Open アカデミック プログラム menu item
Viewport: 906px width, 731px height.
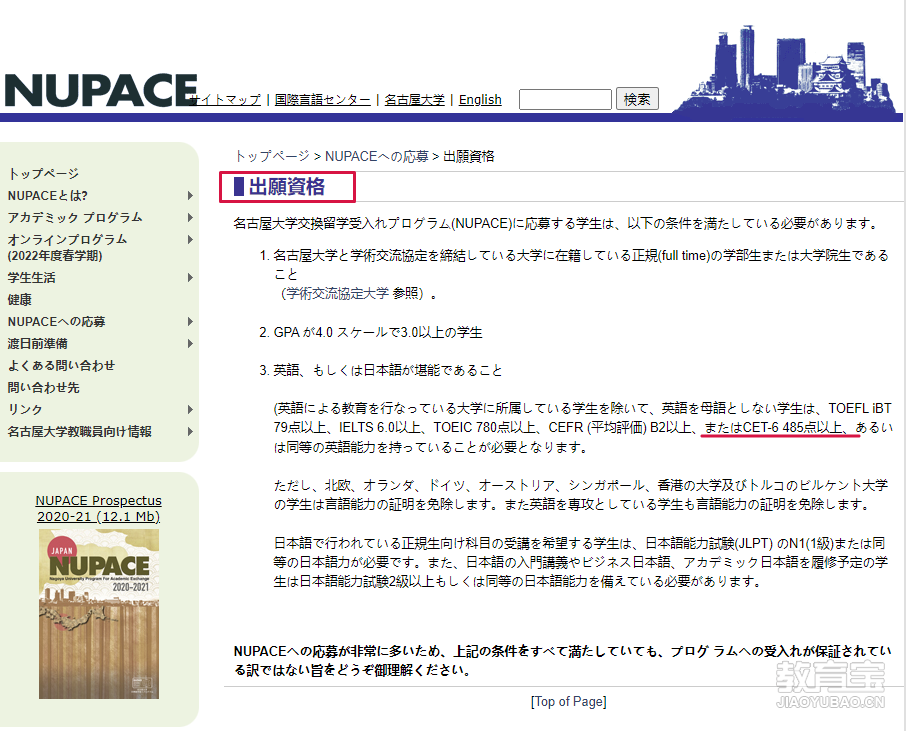tap(75, 217)
